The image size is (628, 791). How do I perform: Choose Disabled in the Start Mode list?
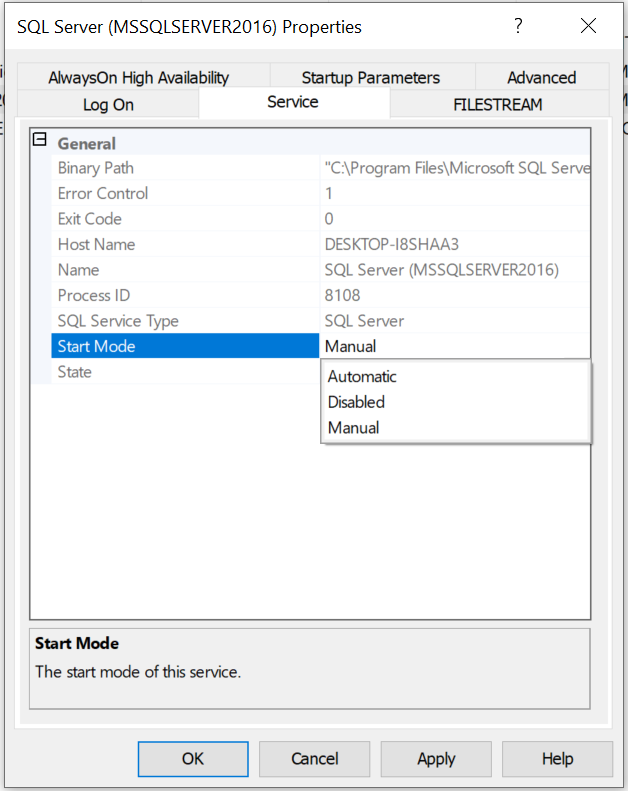[x=455, y=402]
